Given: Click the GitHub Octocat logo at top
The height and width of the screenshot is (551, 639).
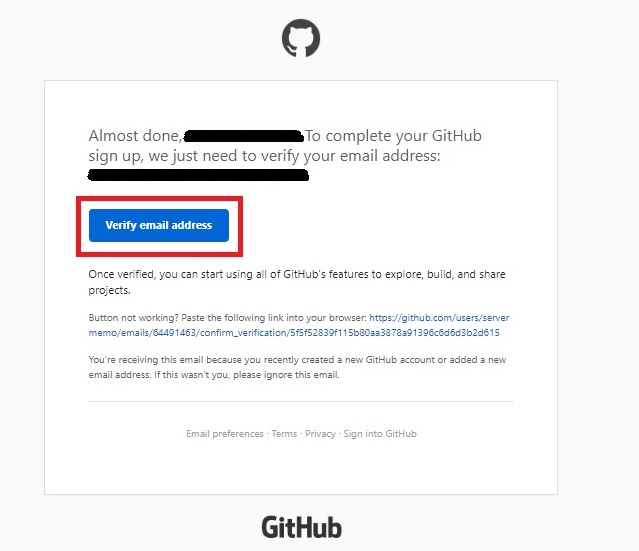Looking at the screenshot, I should pyautogui.click(x=301, y=38).
